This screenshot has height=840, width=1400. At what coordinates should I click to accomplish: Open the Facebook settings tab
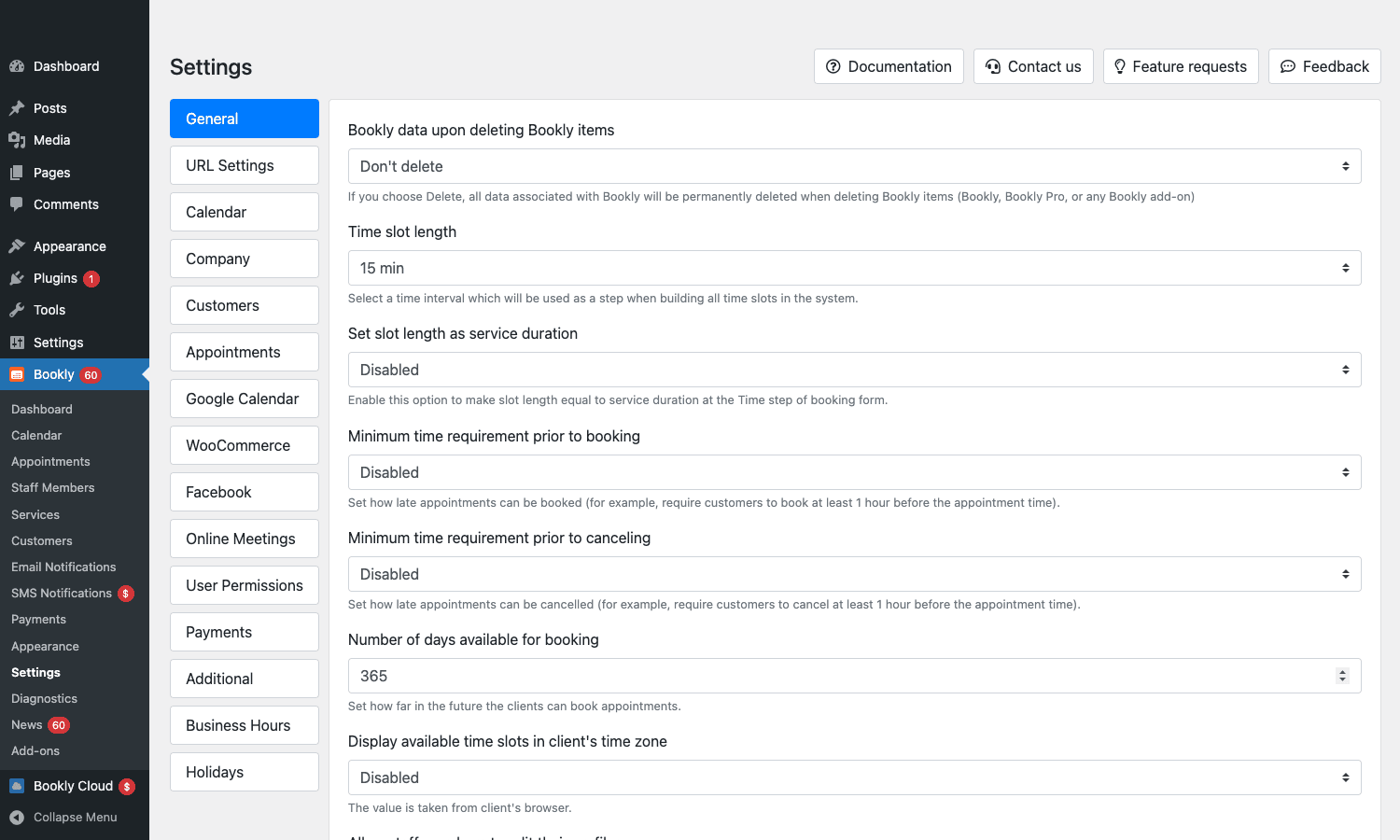click(245, 492)
